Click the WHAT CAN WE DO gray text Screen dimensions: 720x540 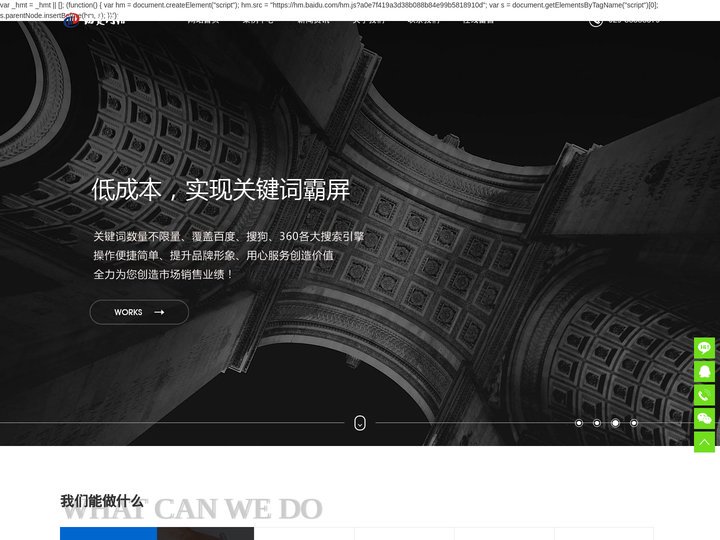coord(191,510)
